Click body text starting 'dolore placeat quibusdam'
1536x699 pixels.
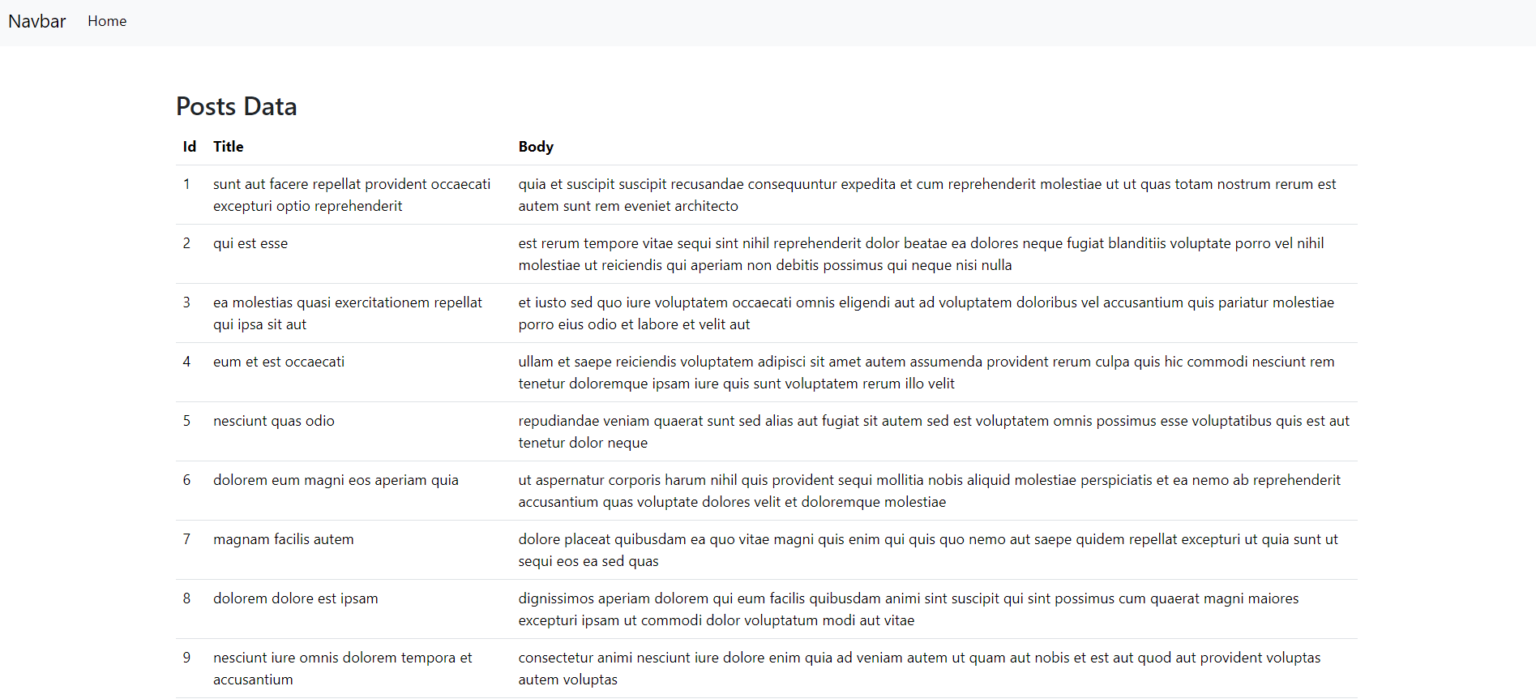tap(928, 550)
